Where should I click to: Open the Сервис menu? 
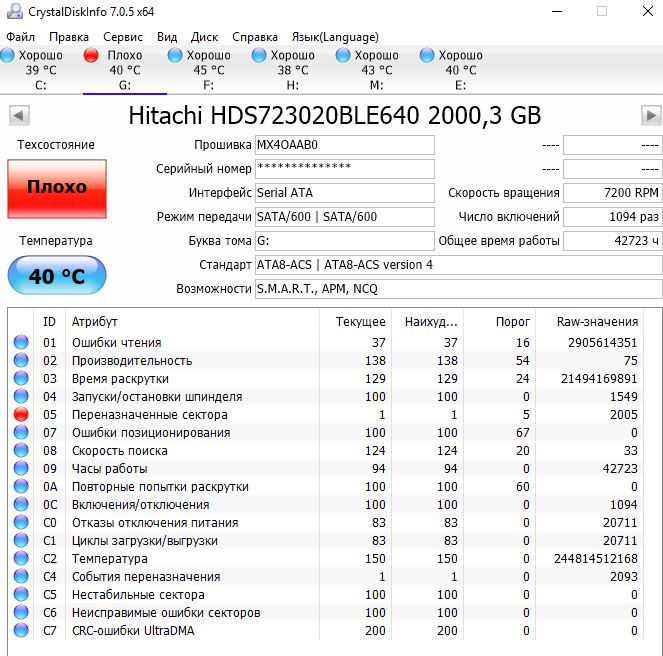123,36
